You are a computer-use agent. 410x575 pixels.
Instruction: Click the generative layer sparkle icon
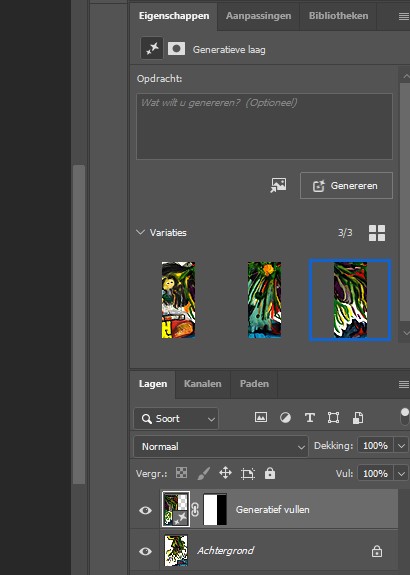152,49
